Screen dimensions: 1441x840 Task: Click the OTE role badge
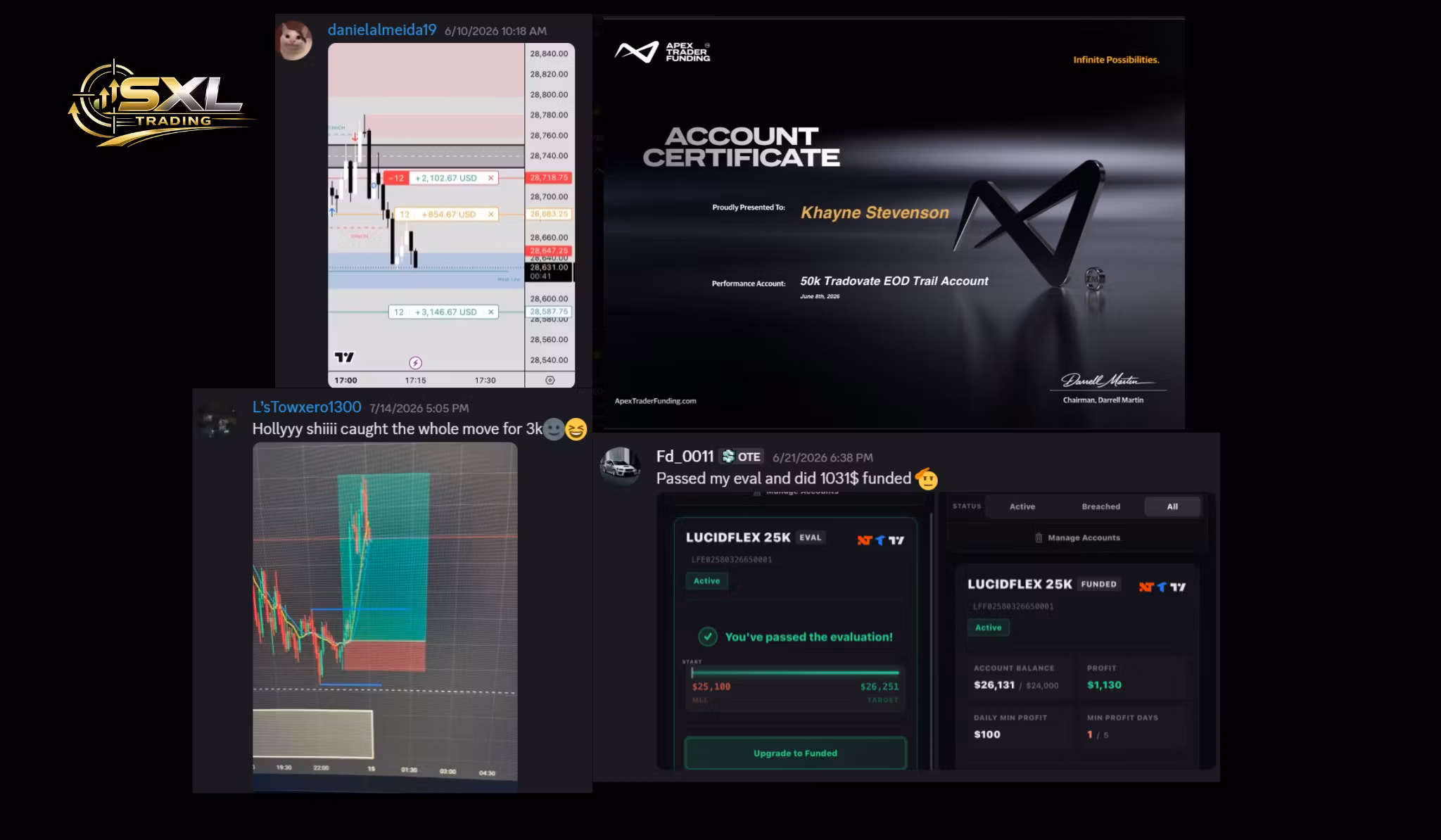click(x=742, y=457)
